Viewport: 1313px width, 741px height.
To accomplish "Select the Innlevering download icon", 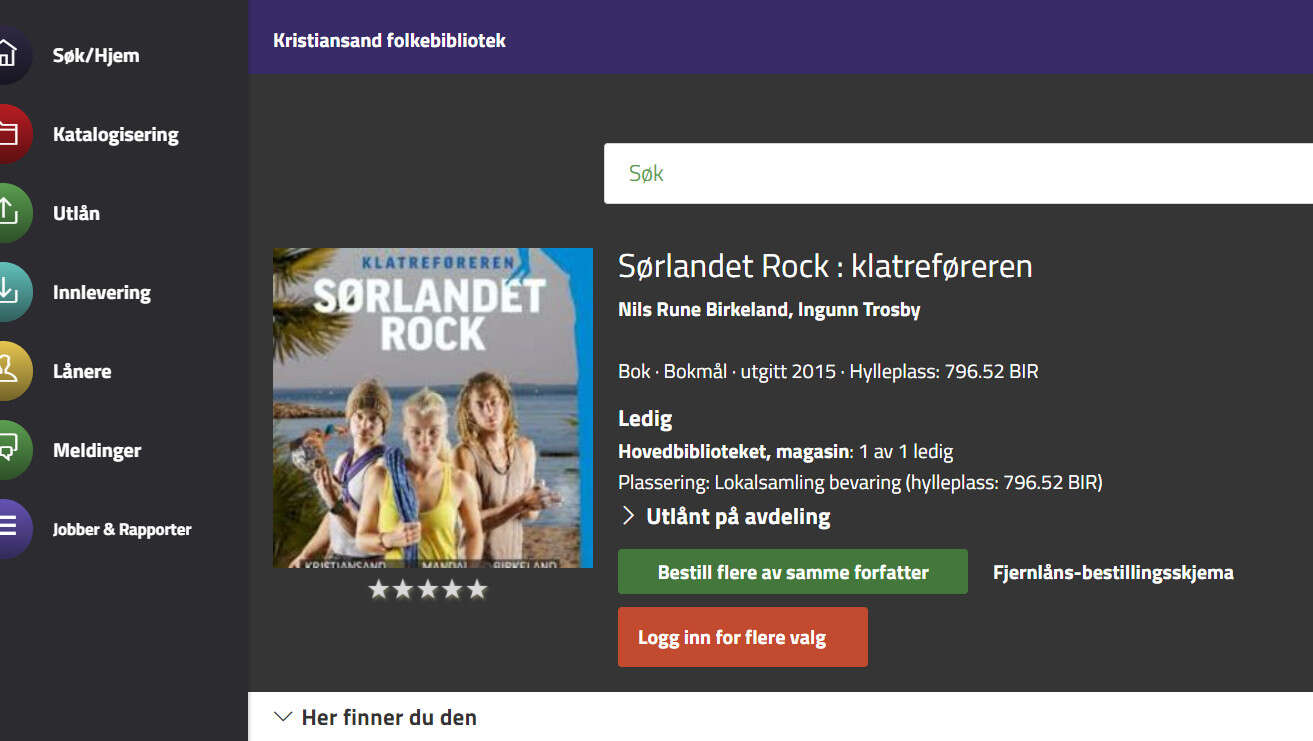I will (8, 292).
